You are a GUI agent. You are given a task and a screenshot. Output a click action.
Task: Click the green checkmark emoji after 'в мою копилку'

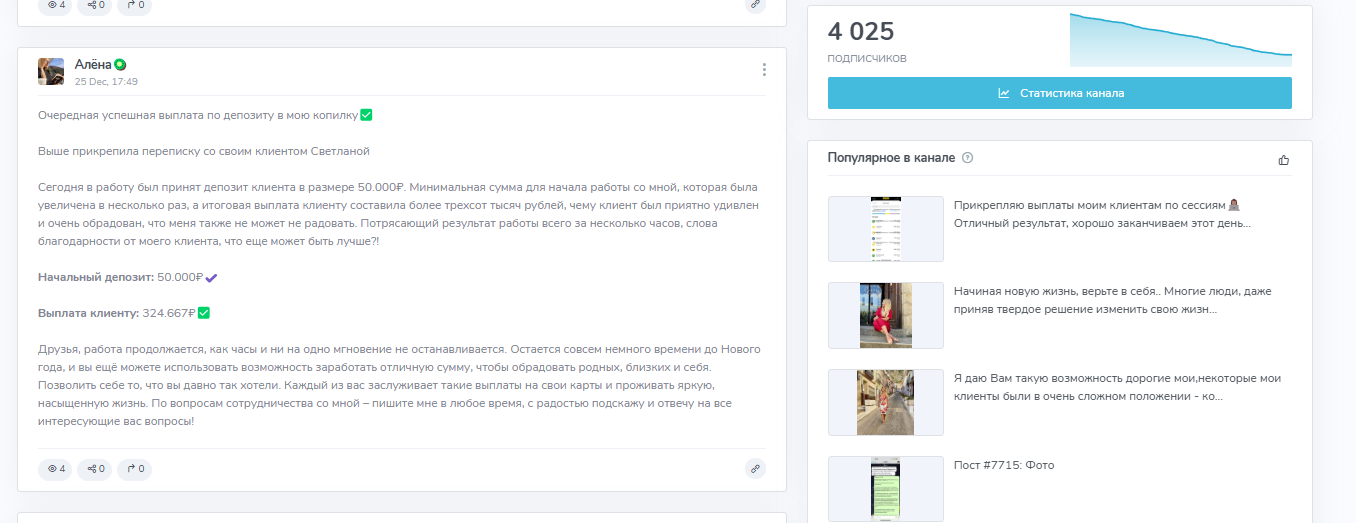click(x=366, y=115)
